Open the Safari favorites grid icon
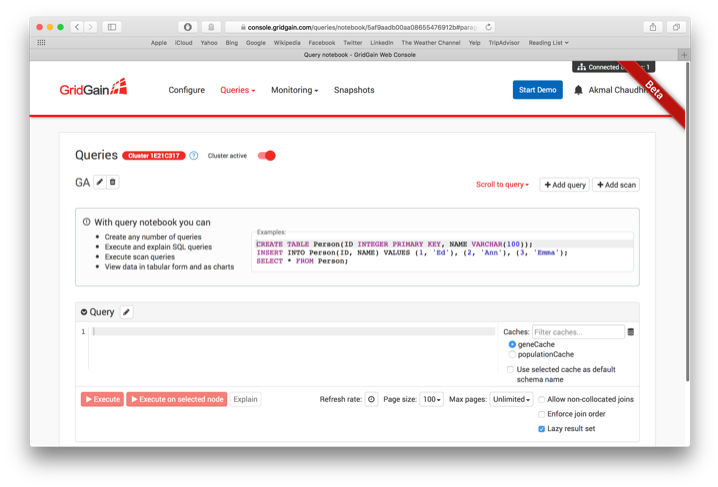The image size is (718, 487). click(x=41, y=43)
